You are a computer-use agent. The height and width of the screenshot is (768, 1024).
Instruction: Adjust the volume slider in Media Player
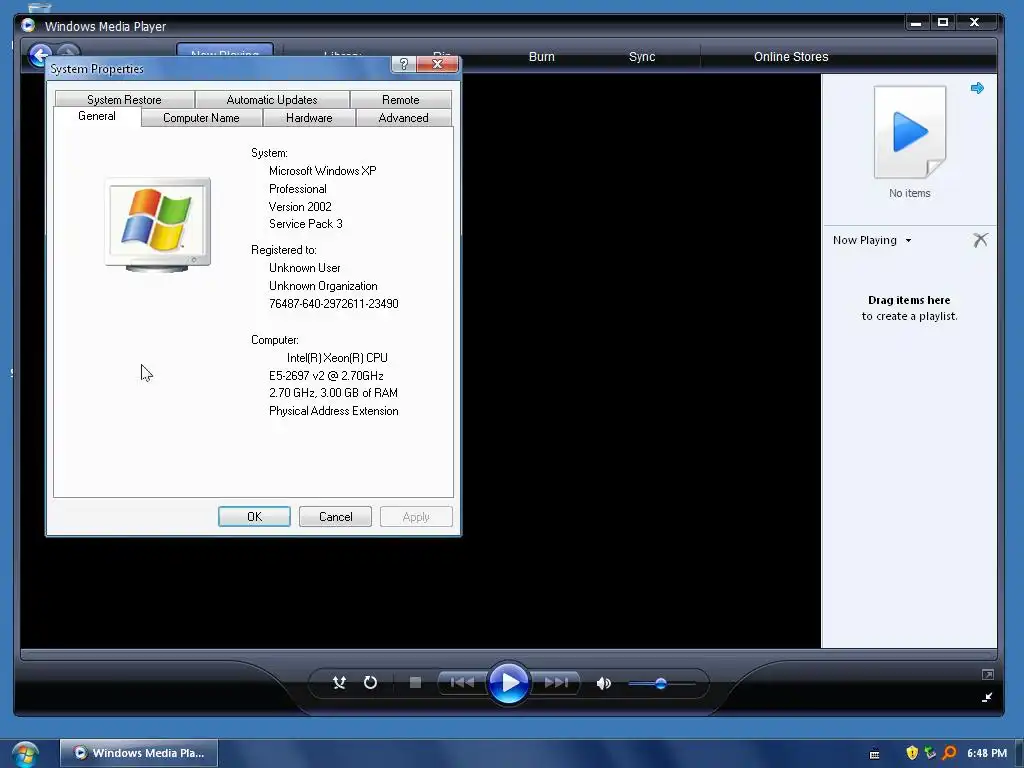pyautogui.click(x=661, y=684)
